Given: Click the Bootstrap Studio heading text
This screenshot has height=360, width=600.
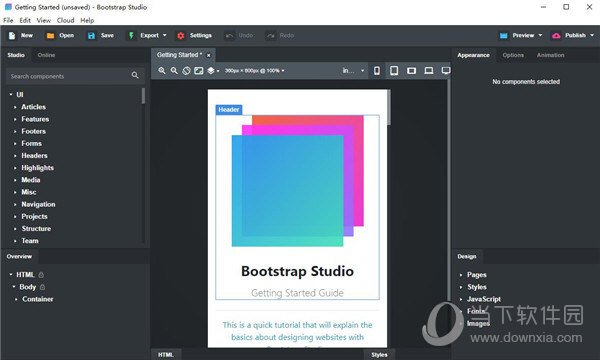Looking at the screenshot, I should (297, 271).
